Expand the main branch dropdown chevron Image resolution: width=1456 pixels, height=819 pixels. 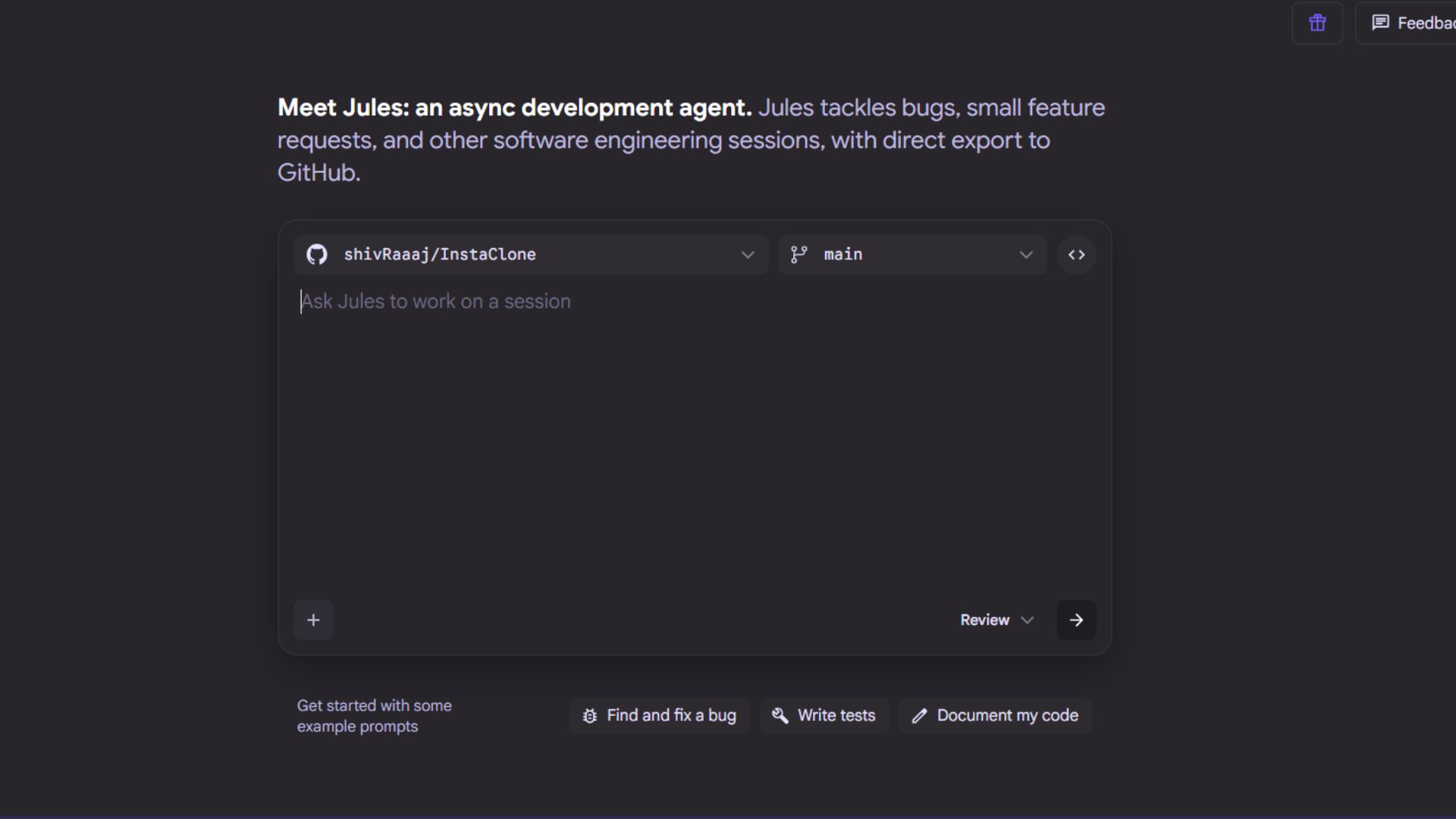click(1026, 255)
